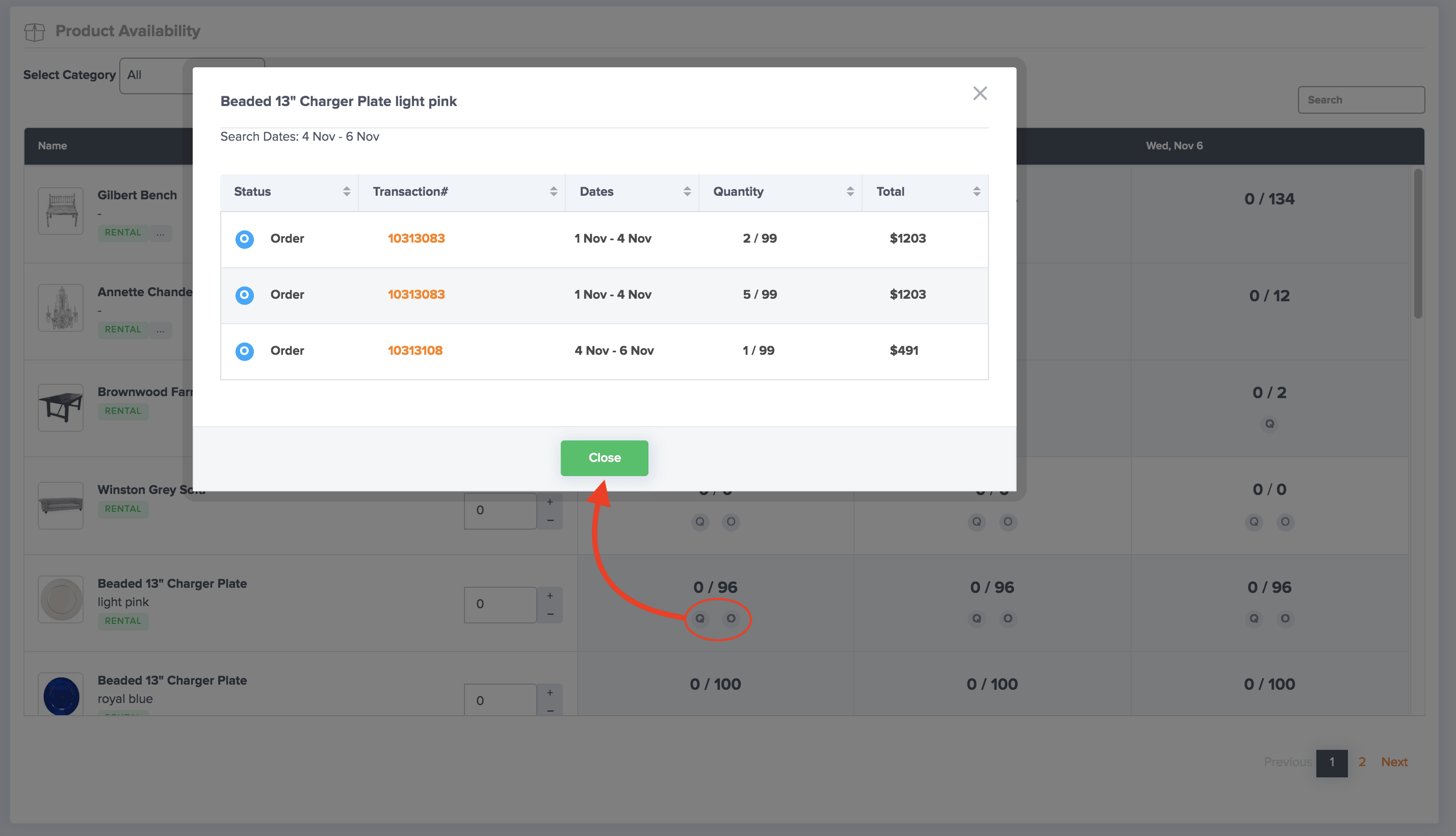Viewport: 1456px width, 836px height.
Task: Click the Name column header
Action: click(x=52, y=146)
